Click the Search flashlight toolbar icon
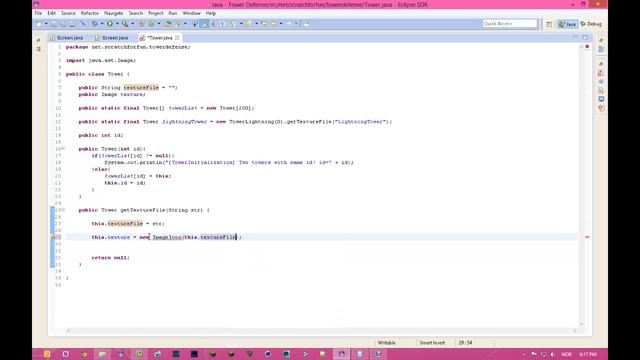This screenshot has height=360, width=640. pos(178,24)
